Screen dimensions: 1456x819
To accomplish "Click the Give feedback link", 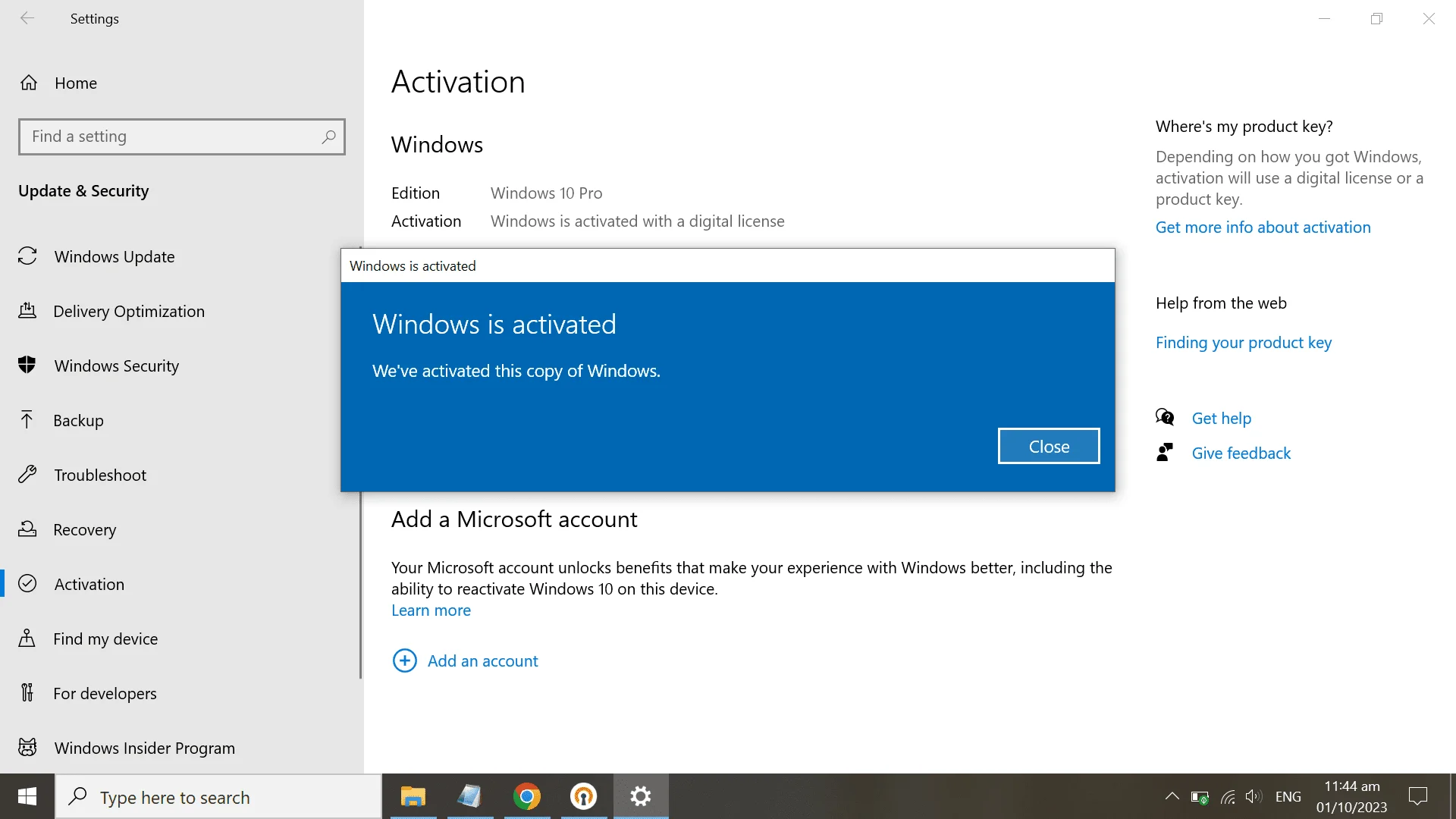I will (1241, 453).
